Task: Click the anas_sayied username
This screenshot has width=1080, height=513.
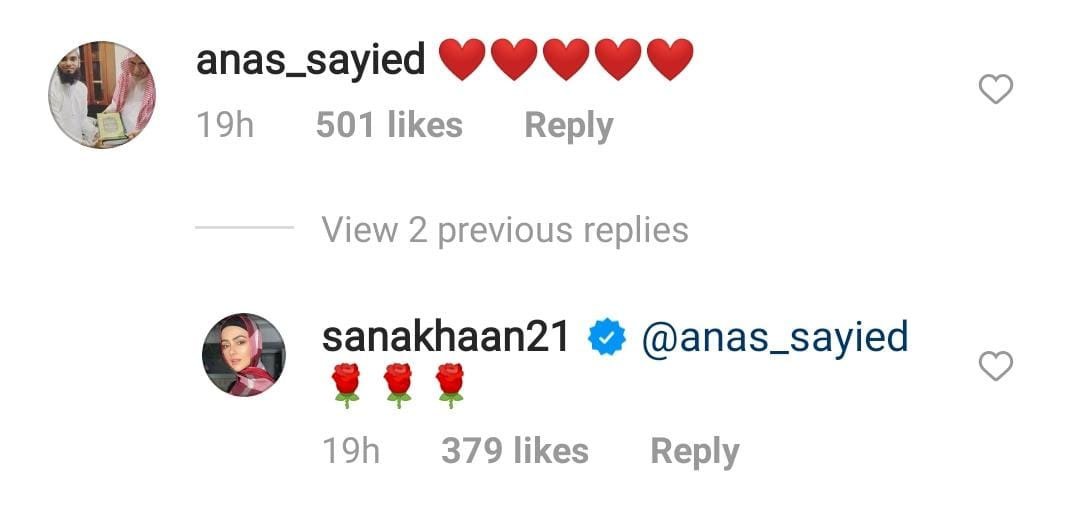Action: (x=311, y=60)
